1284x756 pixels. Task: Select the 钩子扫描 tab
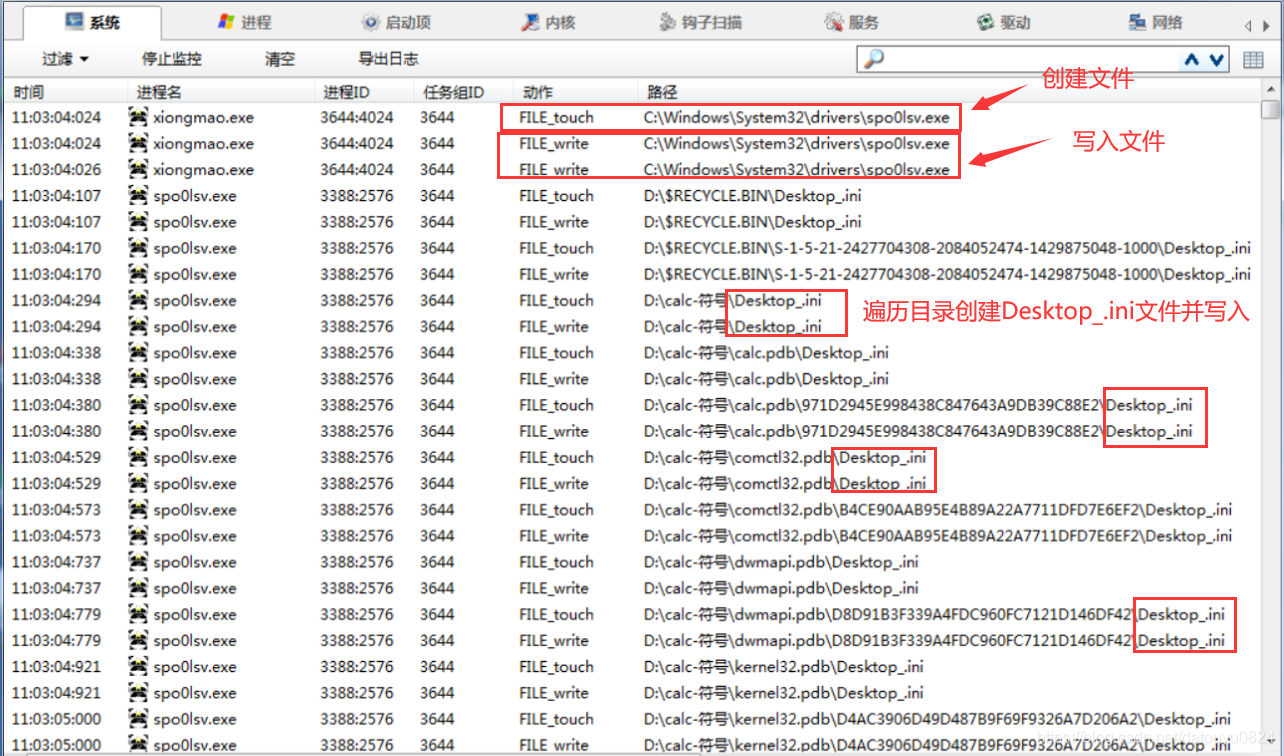(x=700, y=22)
